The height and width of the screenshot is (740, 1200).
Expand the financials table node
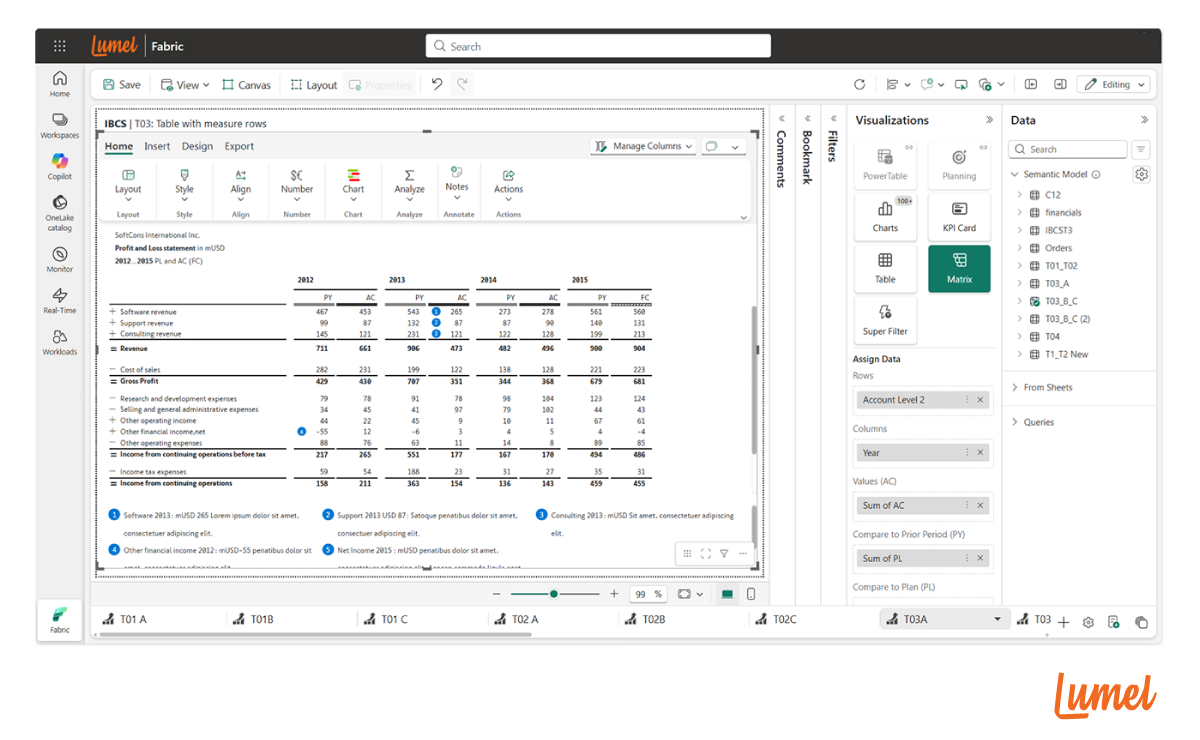click(x=1019, y=213)
